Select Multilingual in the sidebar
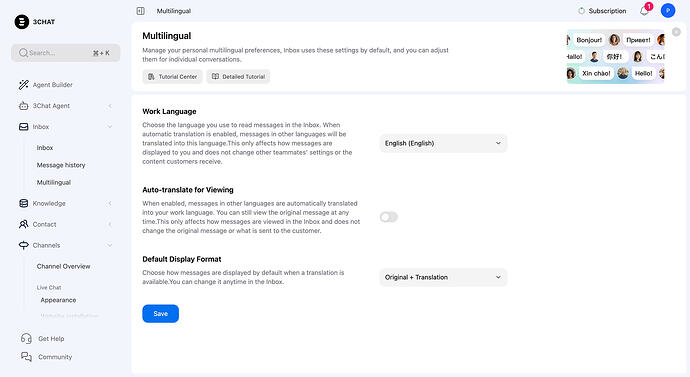 pos(54,183)
